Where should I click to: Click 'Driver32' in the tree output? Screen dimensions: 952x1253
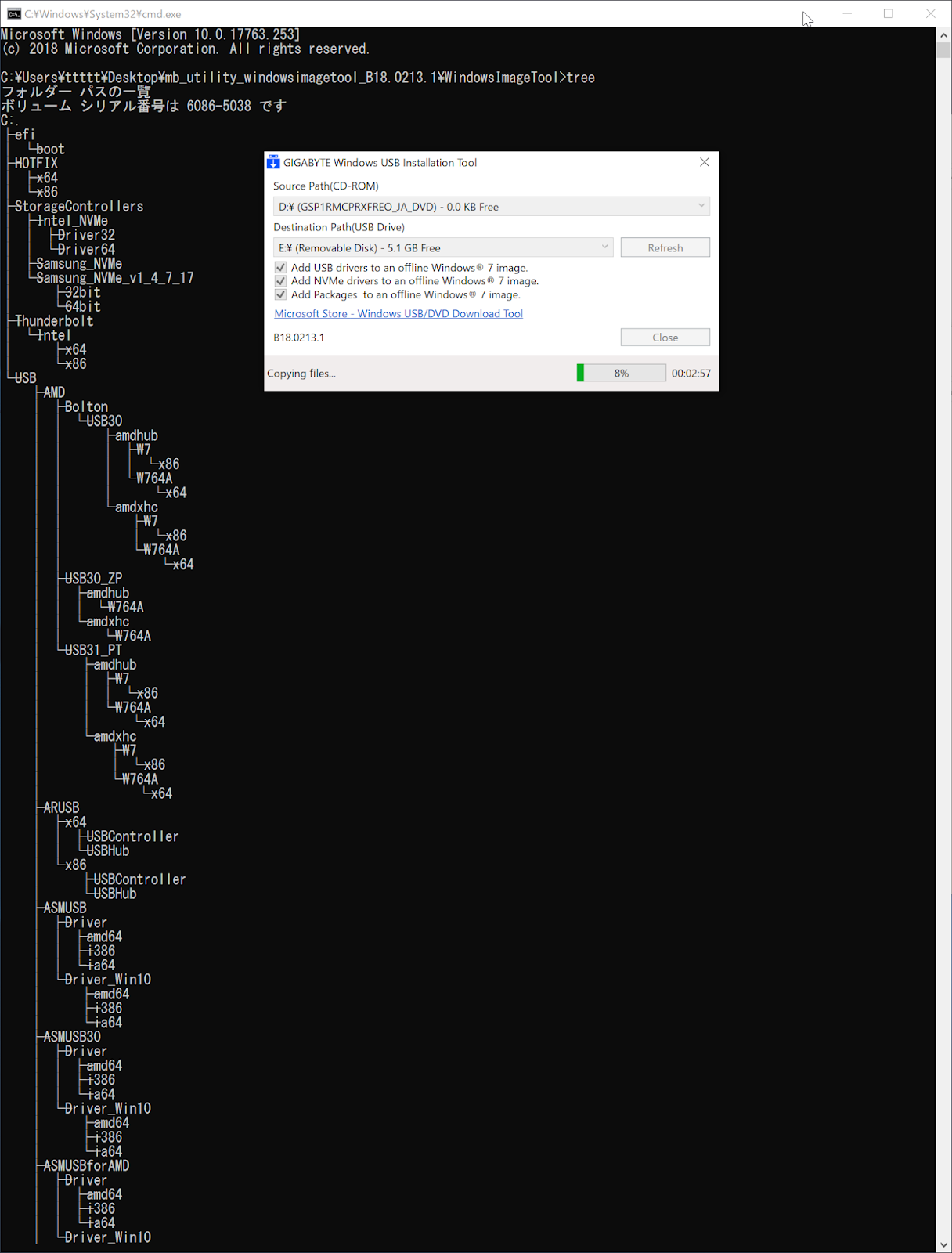86,235
